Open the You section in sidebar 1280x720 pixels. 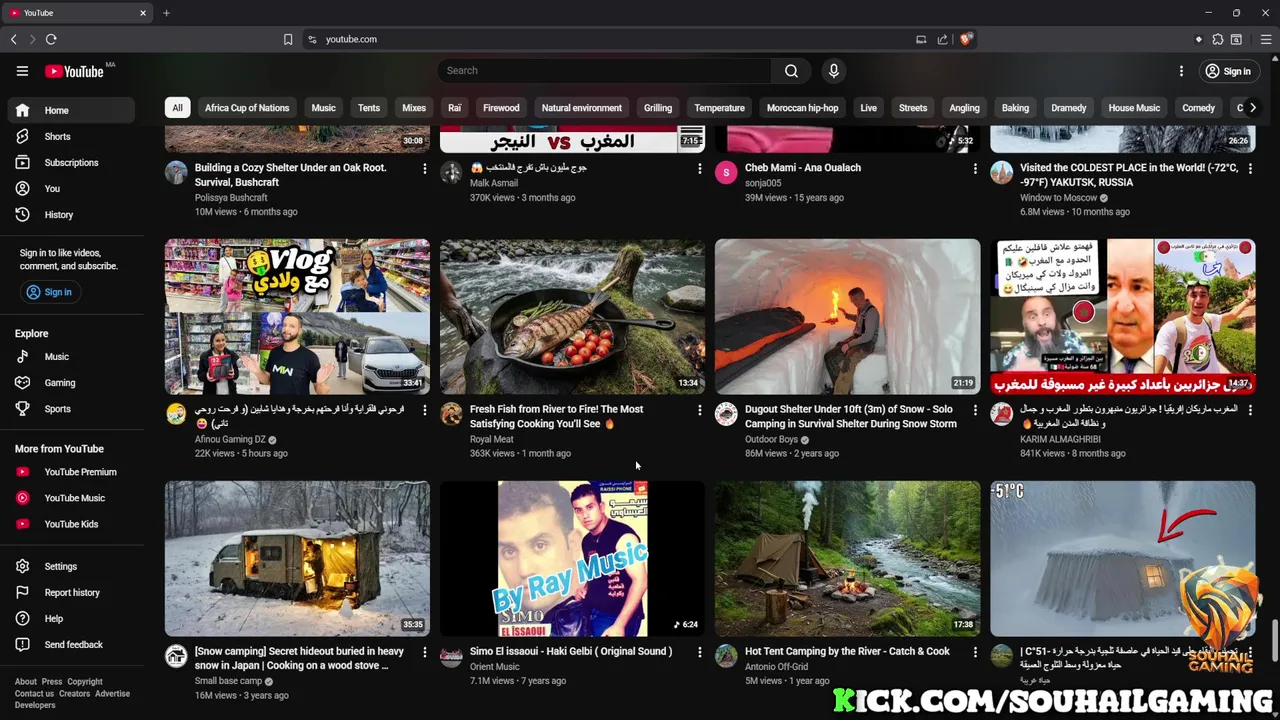click(70, 189)
